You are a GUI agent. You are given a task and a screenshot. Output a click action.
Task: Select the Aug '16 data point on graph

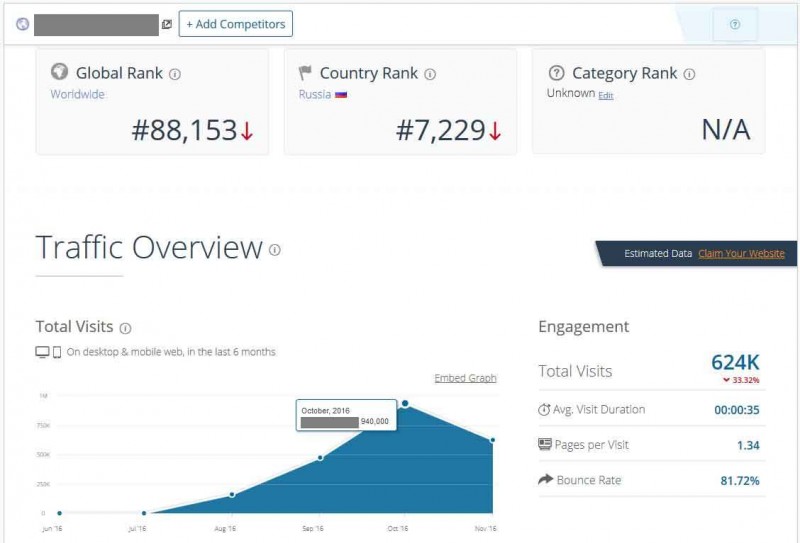click(x=232, y=494)
